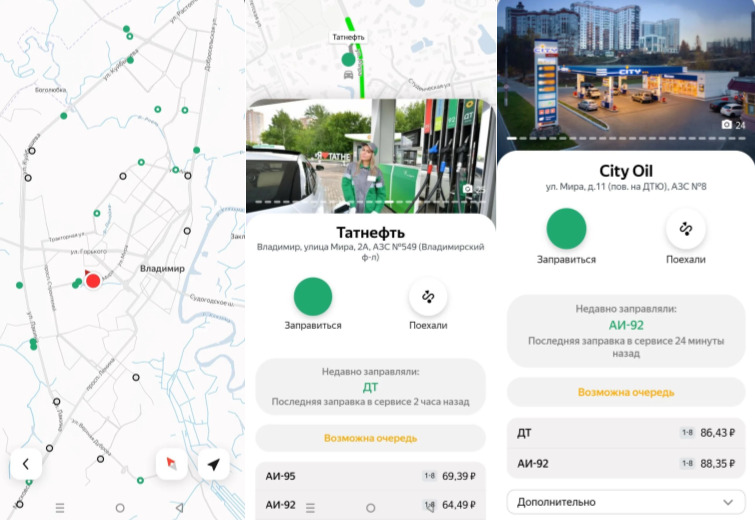Tap green Заправиться circle for Татнефть
The width and height of the screenshot is (755, 520).
click(x=313, y=297)
